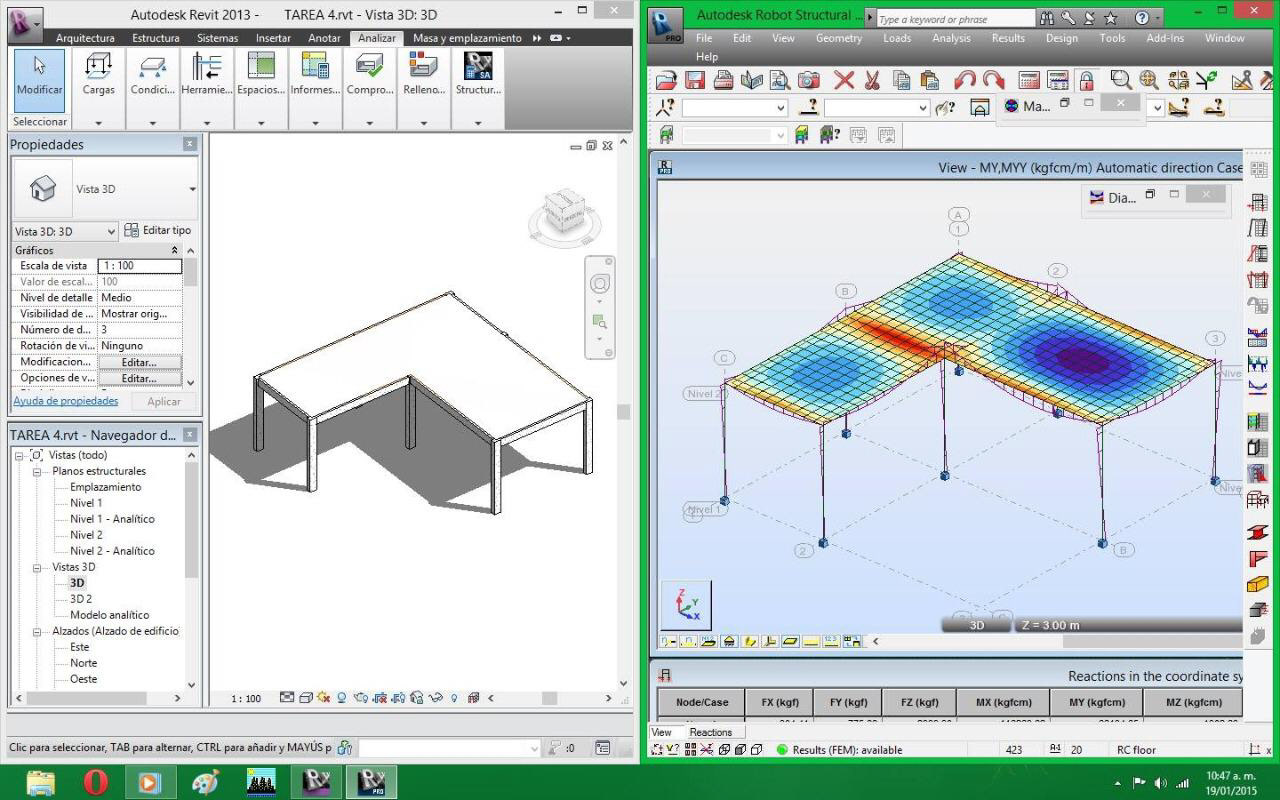Viewport: 1280px width, 800px height.
Task: Collapse the Vistas 3D tree node
Action: click(38, 567)
